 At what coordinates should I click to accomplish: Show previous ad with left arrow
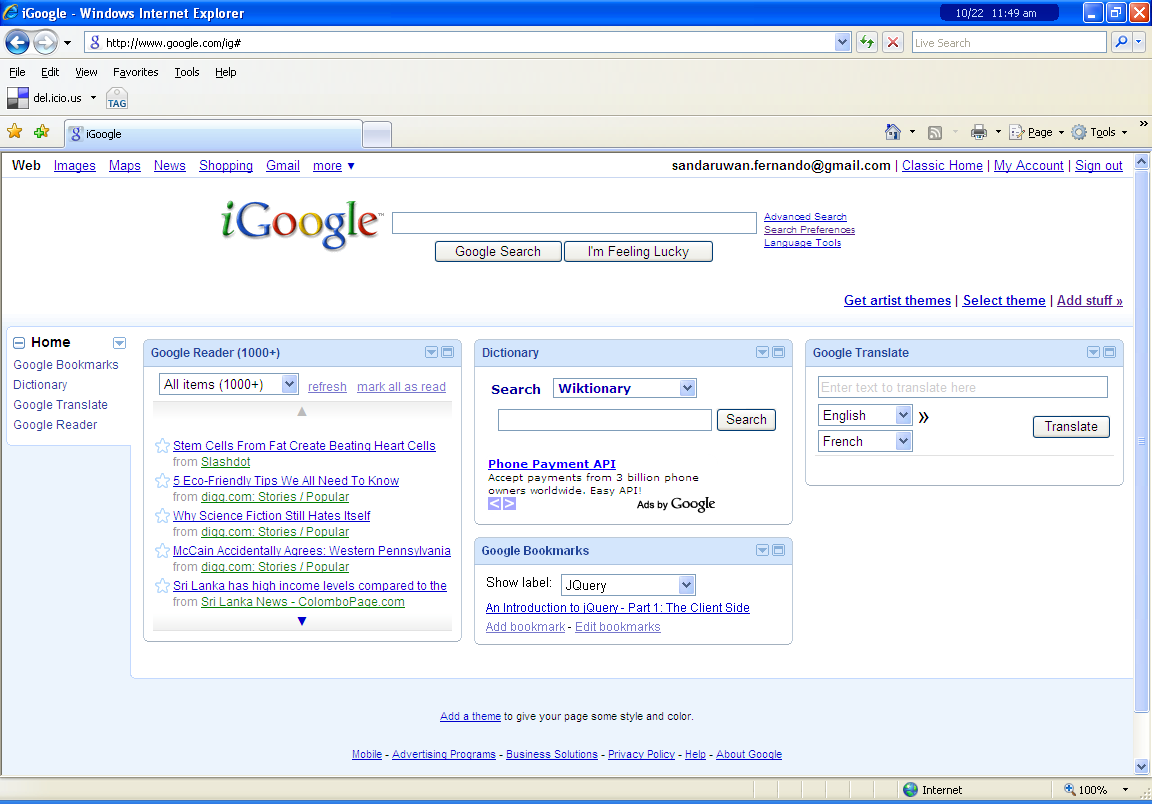point(494,503)
